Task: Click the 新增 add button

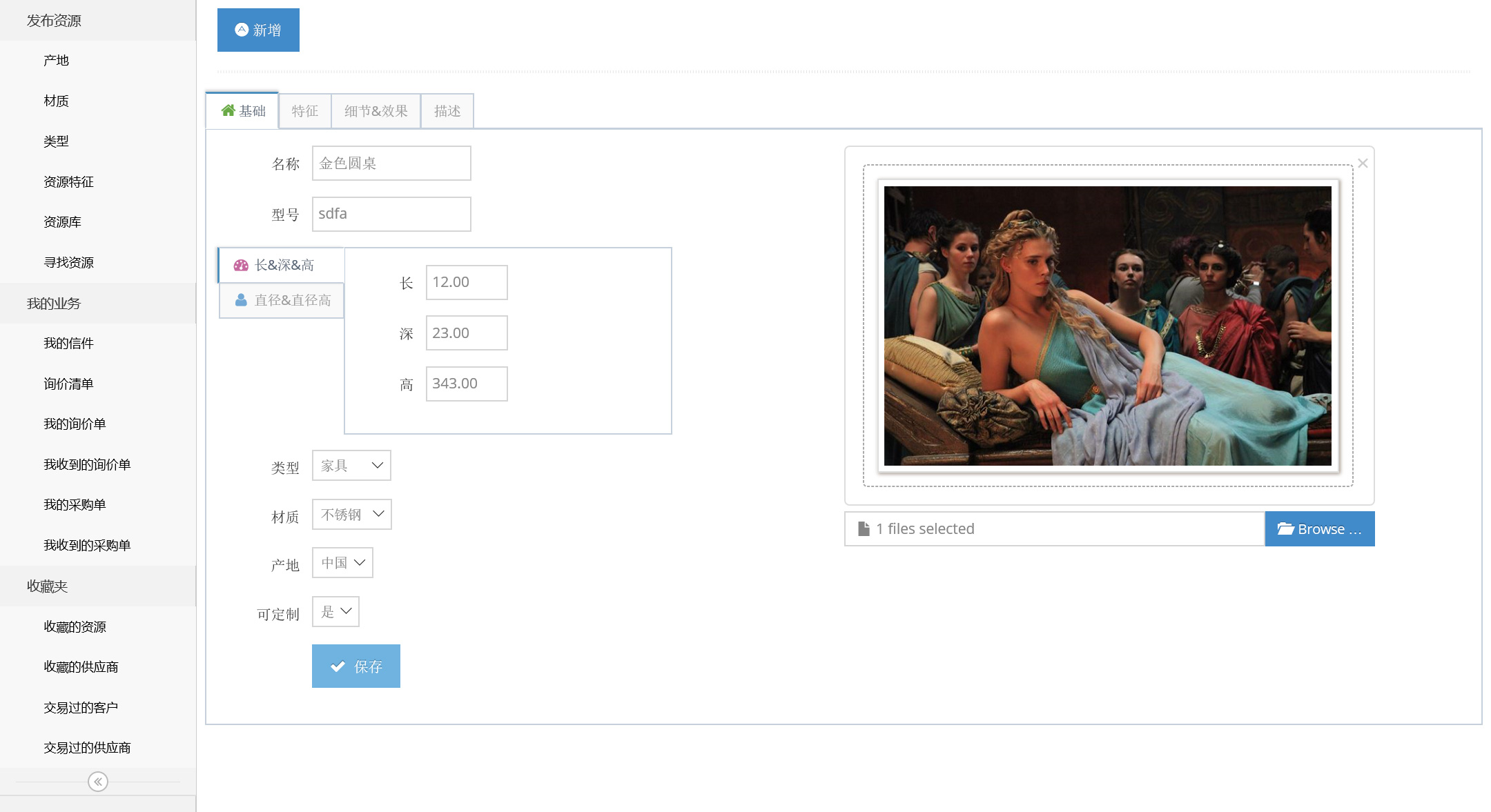Action: [258, 30]
